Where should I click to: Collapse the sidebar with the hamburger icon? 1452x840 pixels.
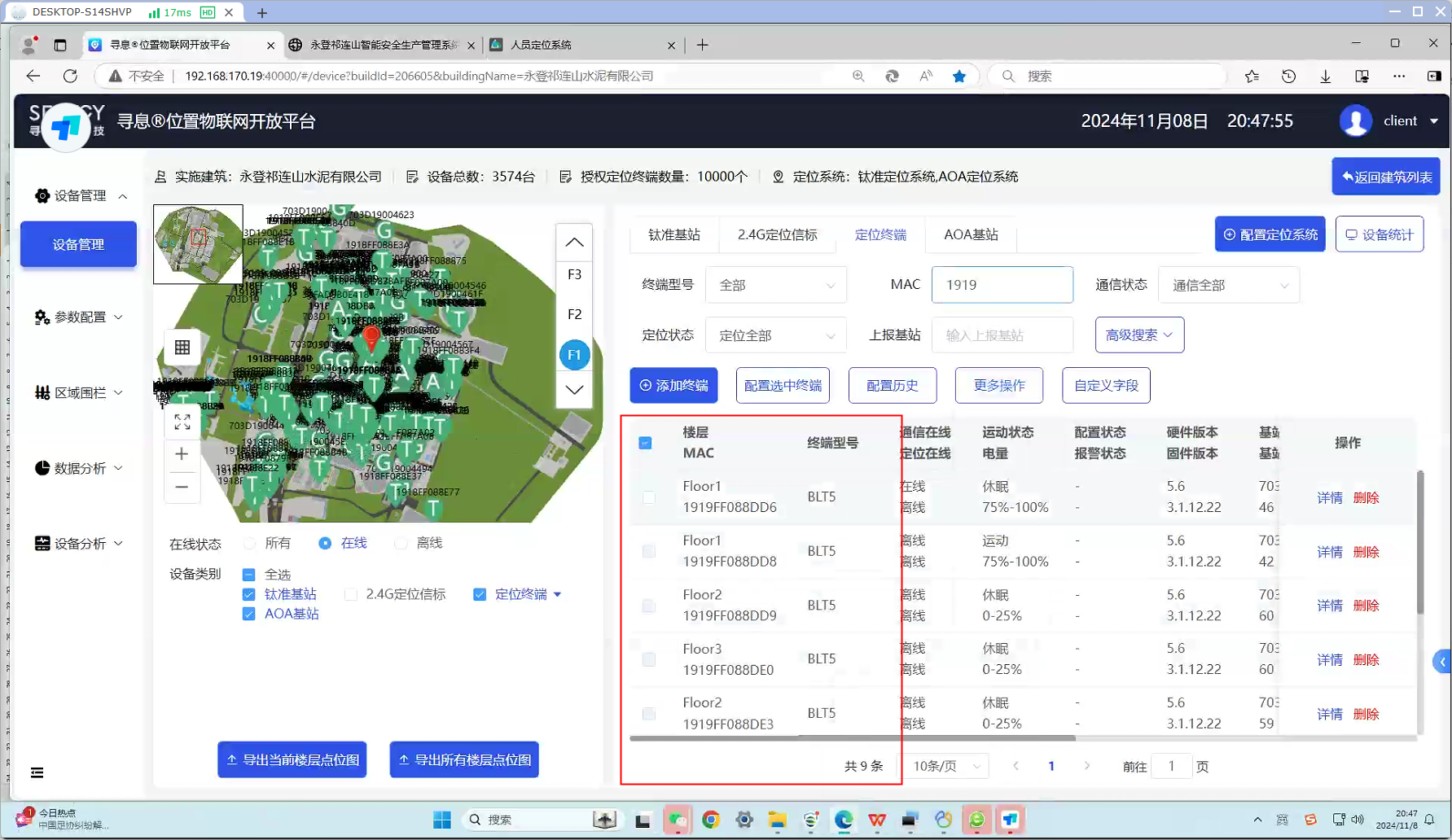(x=37, y=772)
